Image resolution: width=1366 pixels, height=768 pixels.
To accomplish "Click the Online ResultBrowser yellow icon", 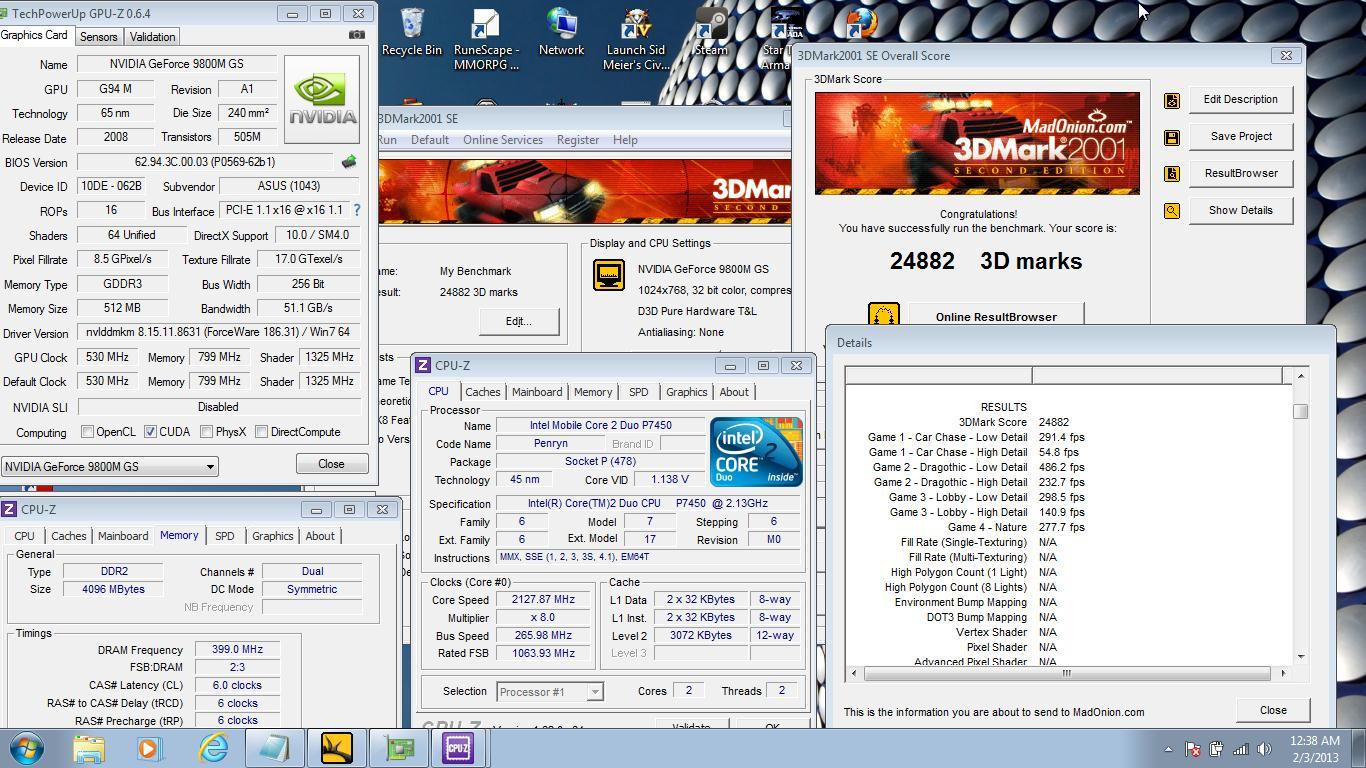I will [884, 314].
